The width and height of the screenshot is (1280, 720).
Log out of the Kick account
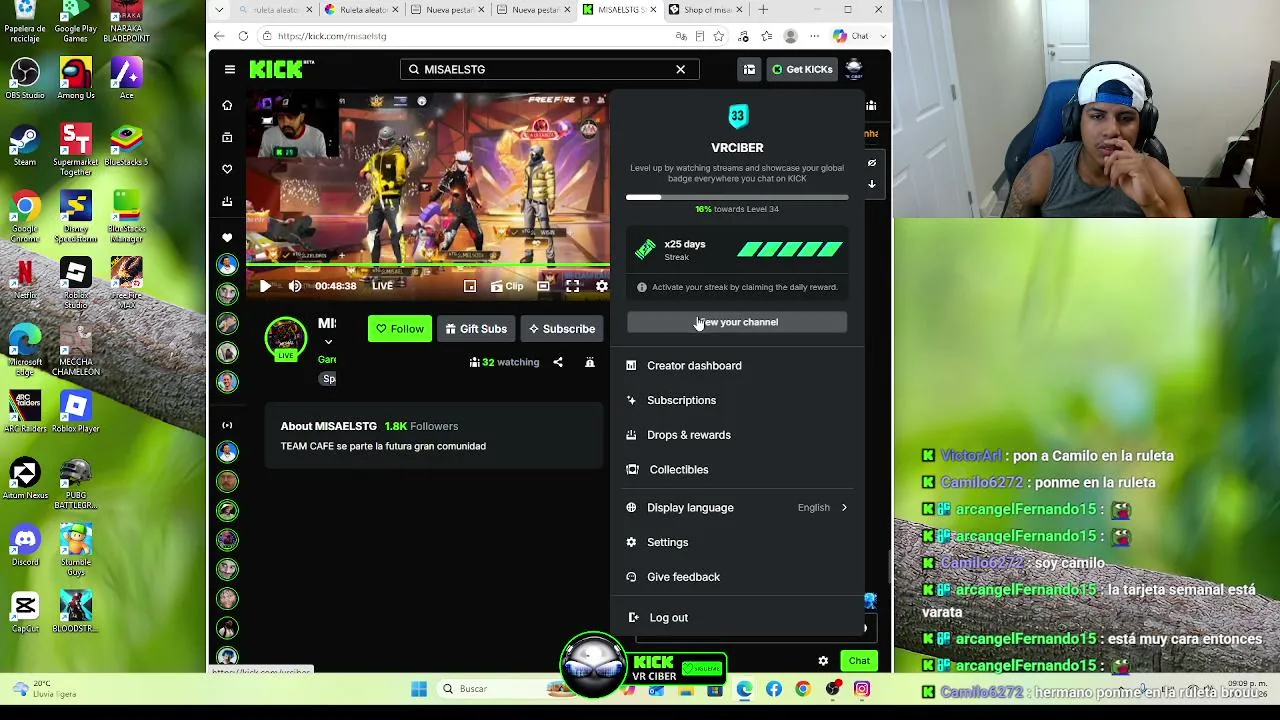click(x=737, y=618)
